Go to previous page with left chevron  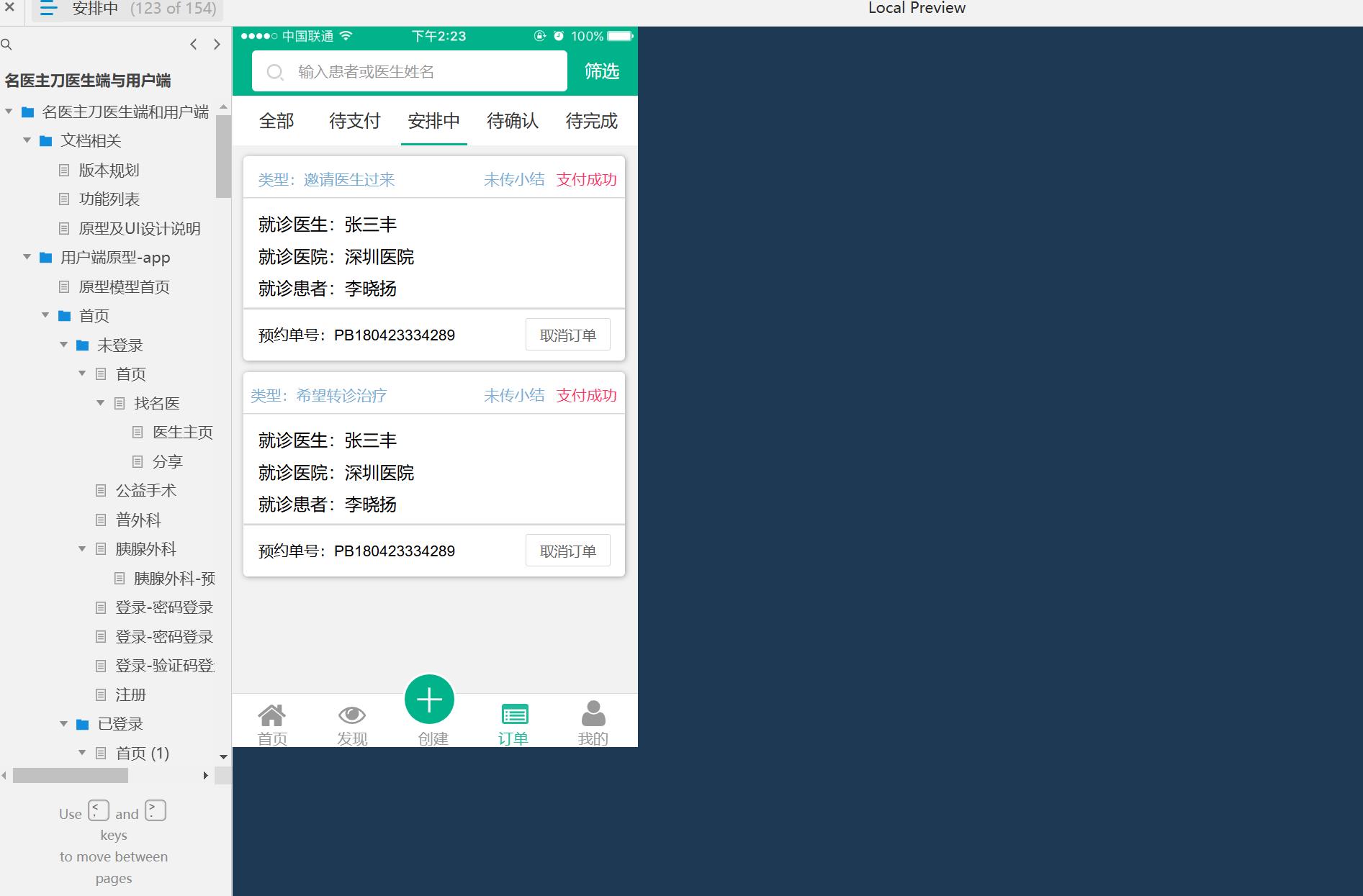tap(193, 45)
